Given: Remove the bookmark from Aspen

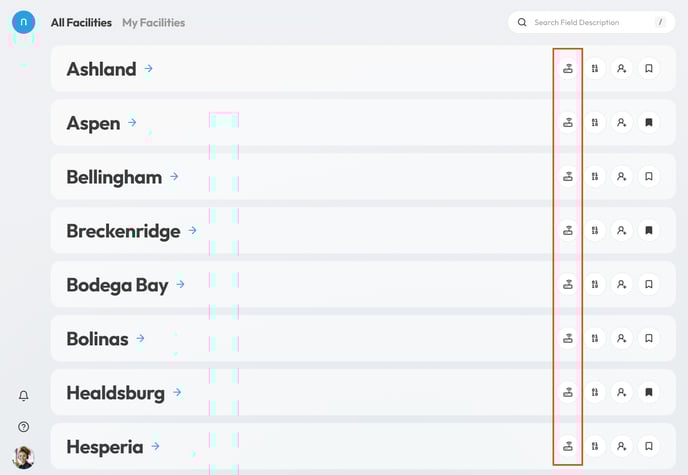Looking at the screenshot, I should click(x=649, y=122).
